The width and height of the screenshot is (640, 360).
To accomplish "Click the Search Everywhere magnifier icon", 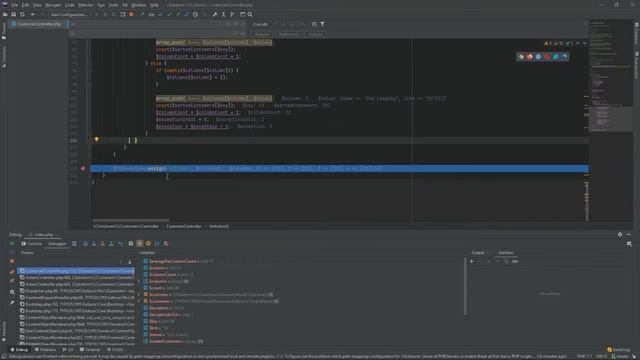I will tap(250, 14).
